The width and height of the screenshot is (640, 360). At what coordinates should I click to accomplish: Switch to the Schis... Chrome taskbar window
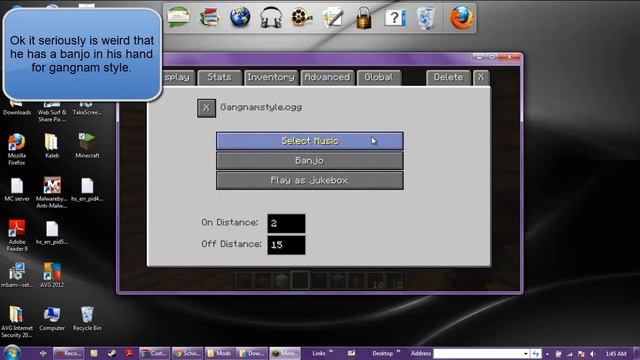pos(187,353)
